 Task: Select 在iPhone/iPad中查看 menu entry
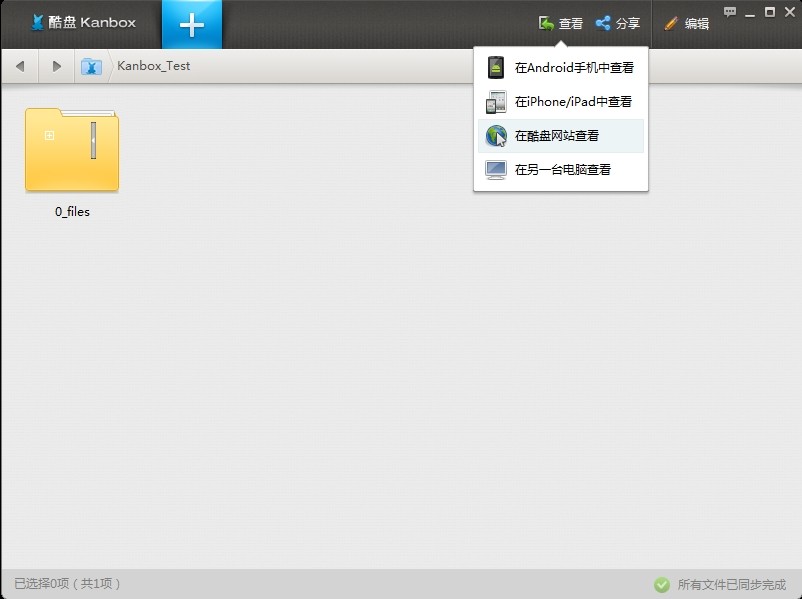click(x=561, y=102)
